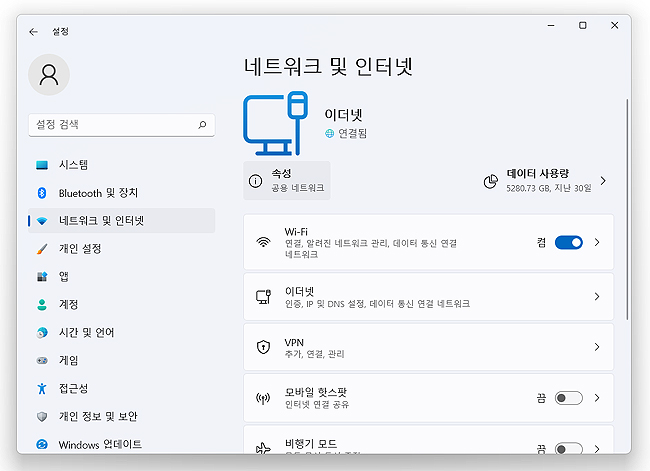Click the 연결됨 status text
Viewport: 650px width, 471px height.
[x=352, y=134]
